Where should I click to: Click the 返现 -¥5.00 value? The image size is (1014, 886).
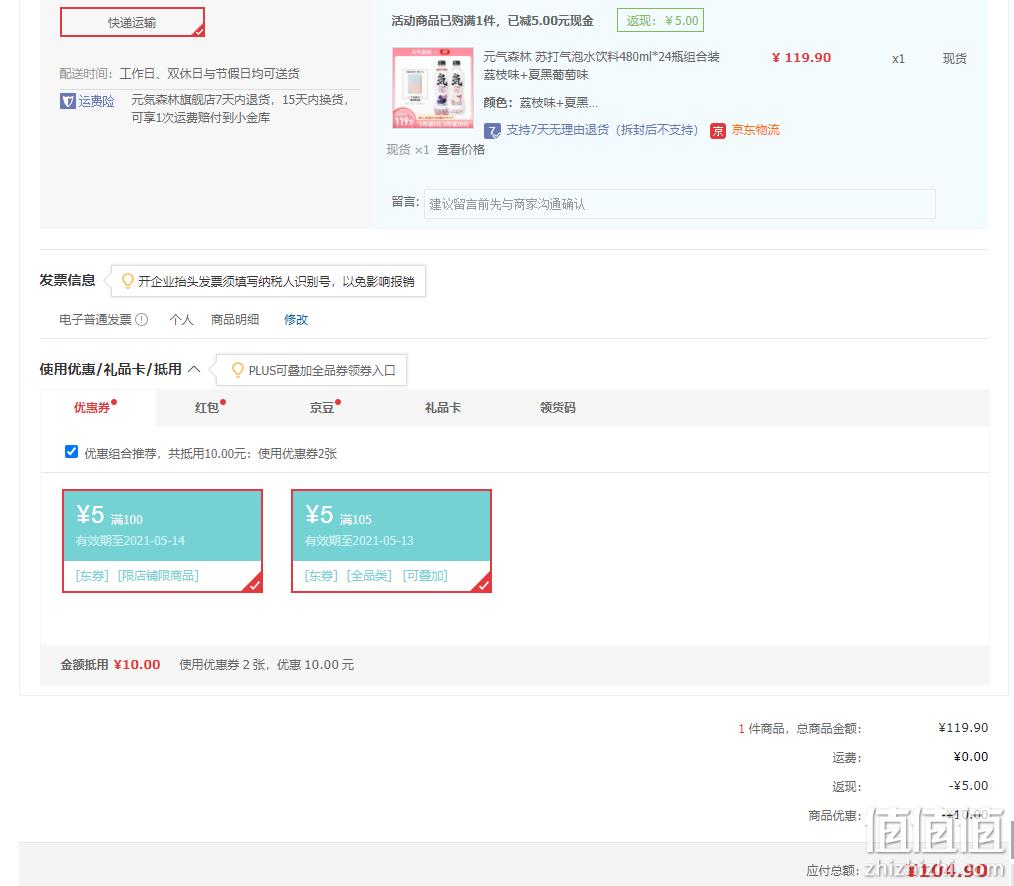tap(968, 786)
